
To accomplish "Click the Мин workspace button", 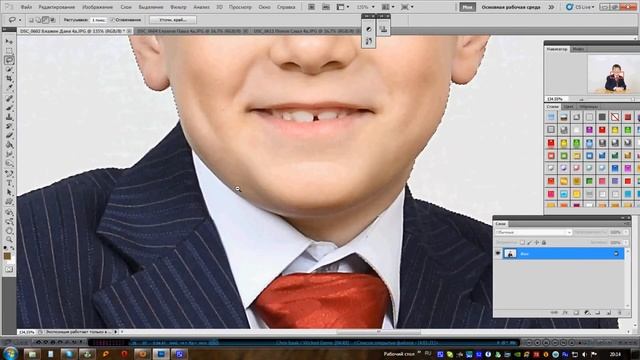I will click(467, 7).
